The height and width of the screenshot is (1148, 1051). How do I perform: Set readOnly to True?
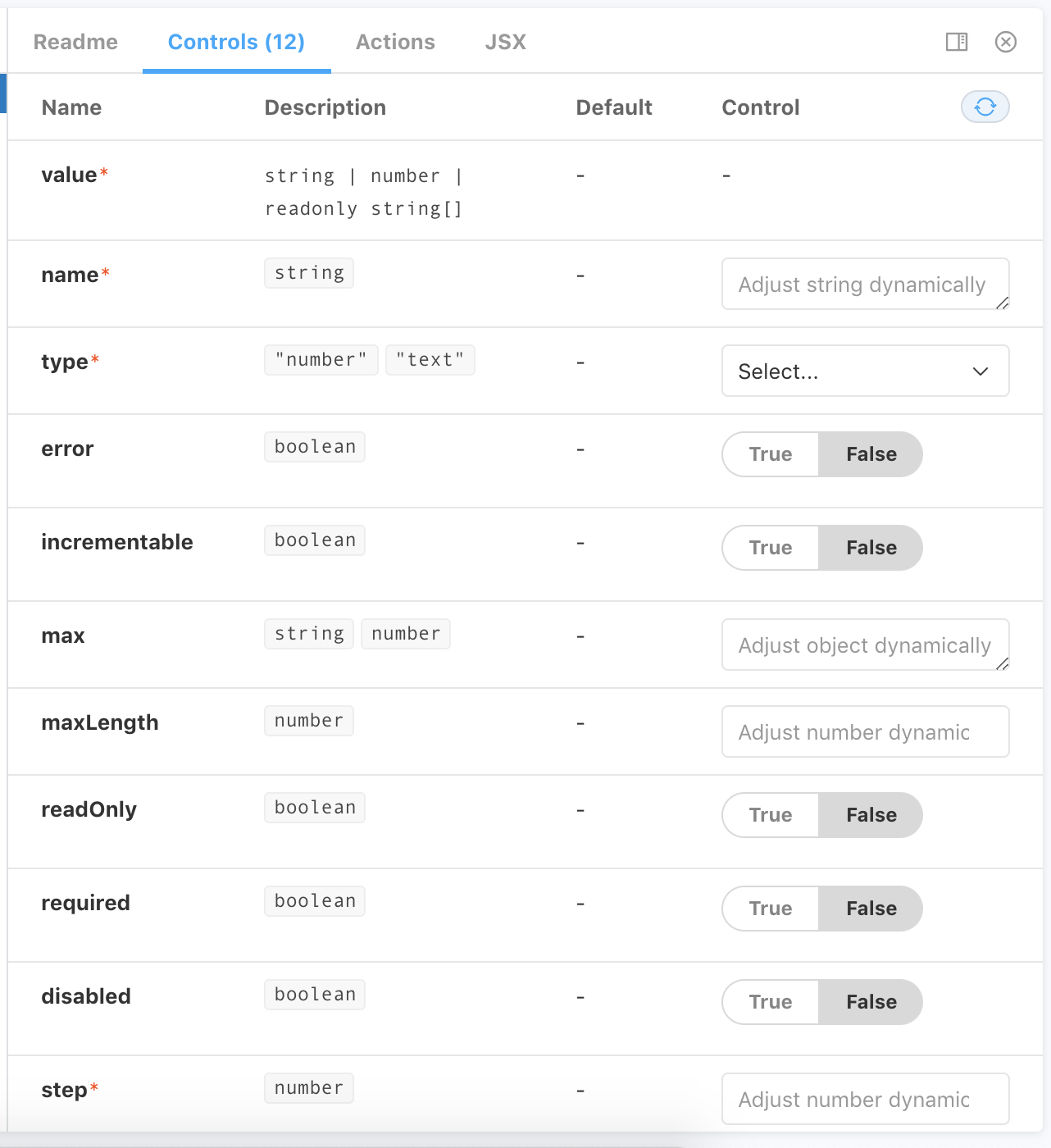point(770,814)
